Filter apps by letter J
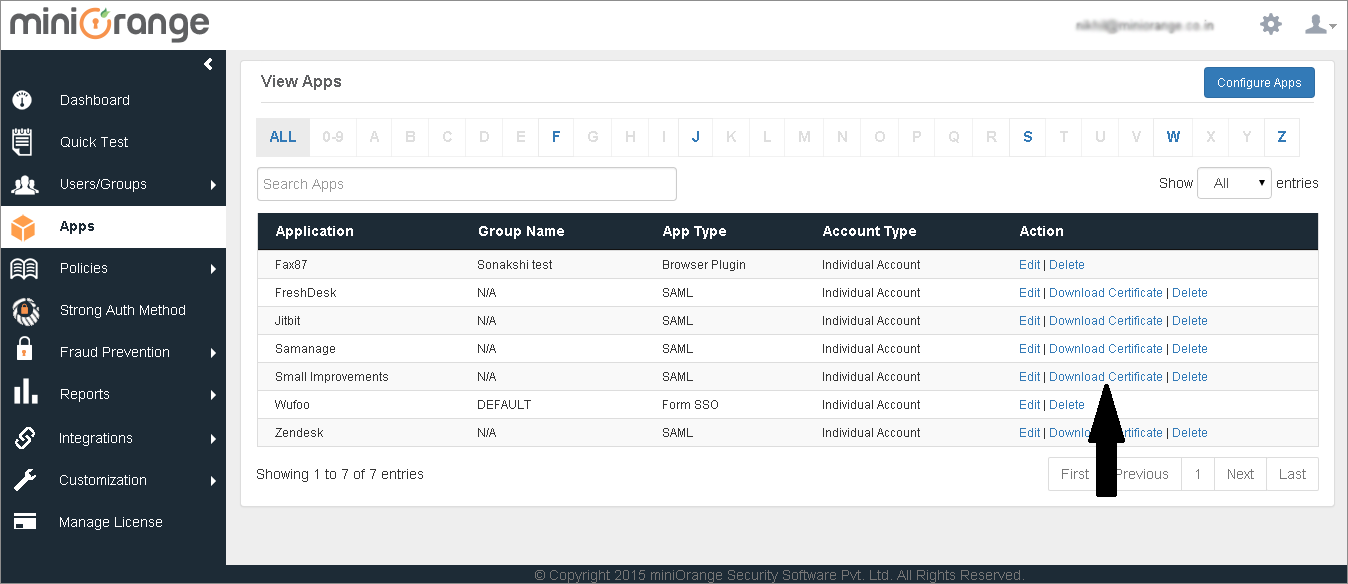 (x=695, y=137)
